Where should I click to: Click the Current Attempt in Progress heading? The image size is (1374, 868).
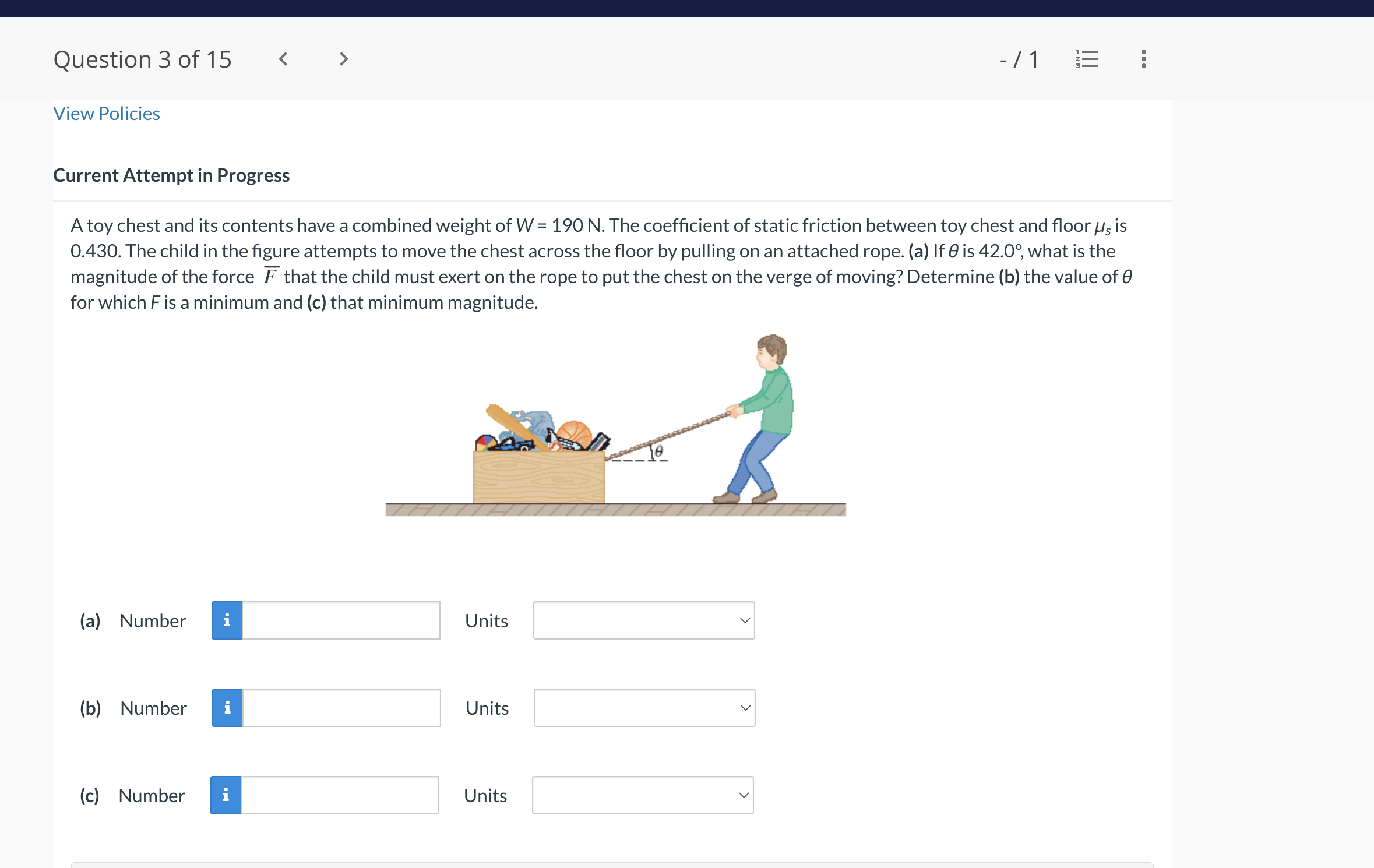(171, 175)
